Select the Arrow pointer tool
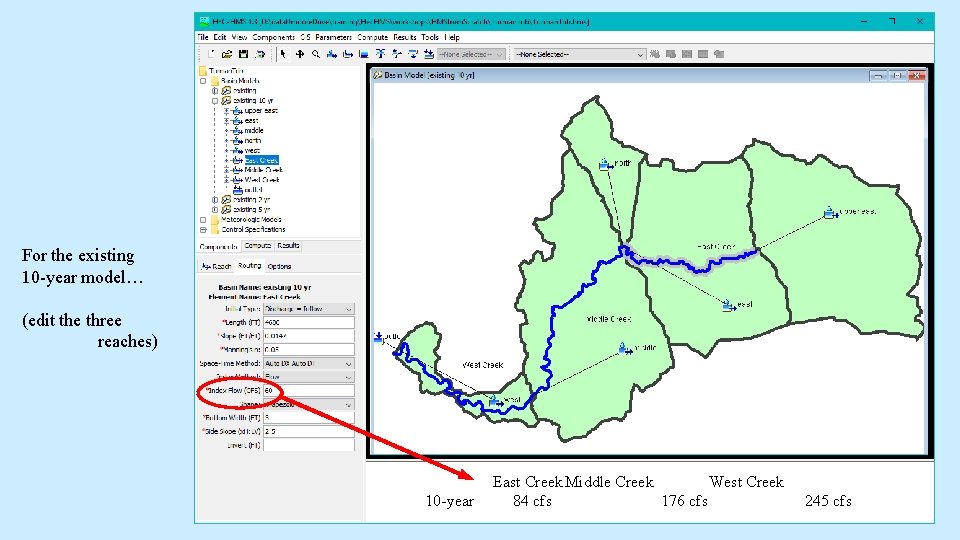Screen dimensions: 960x540 coord(283,54)
